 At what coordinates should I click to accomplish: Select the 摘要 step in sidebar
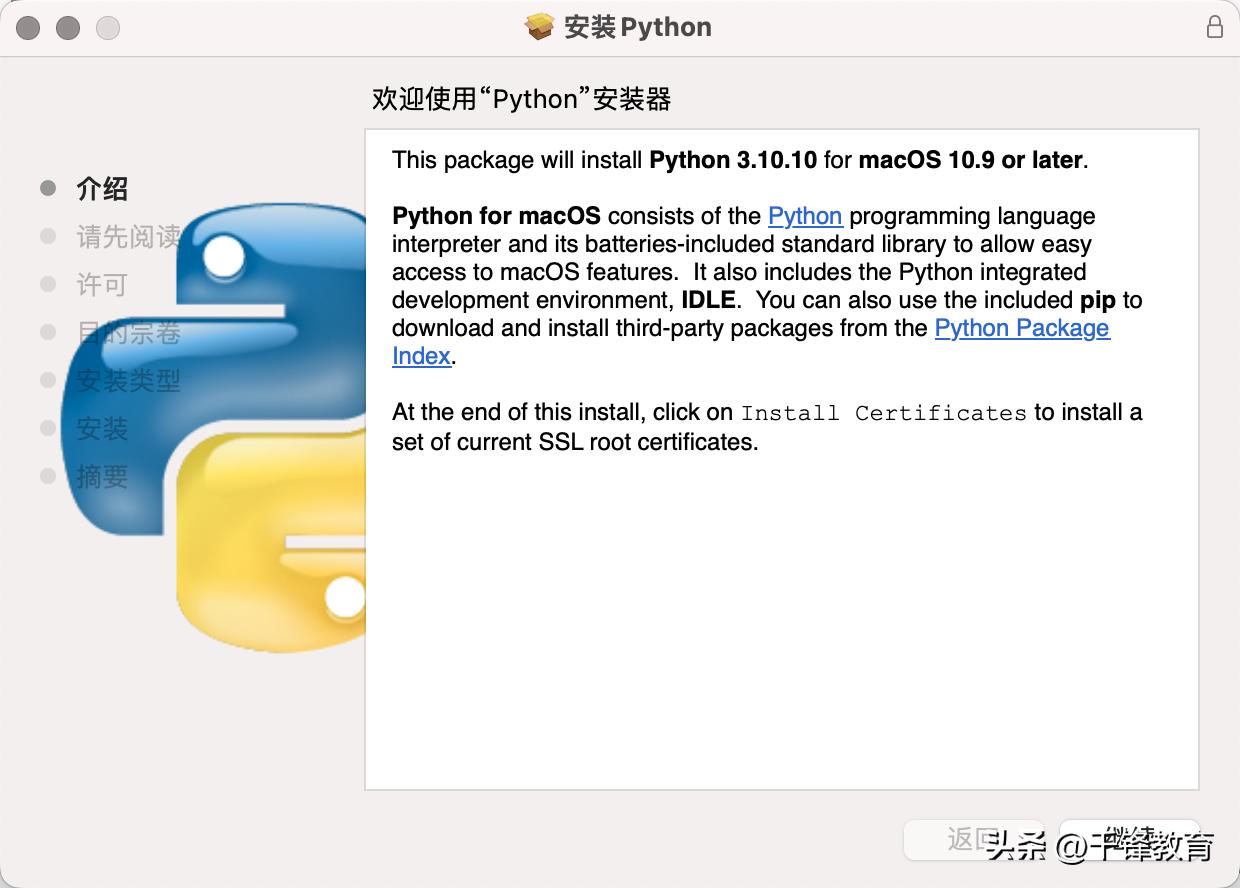[101, 476]
